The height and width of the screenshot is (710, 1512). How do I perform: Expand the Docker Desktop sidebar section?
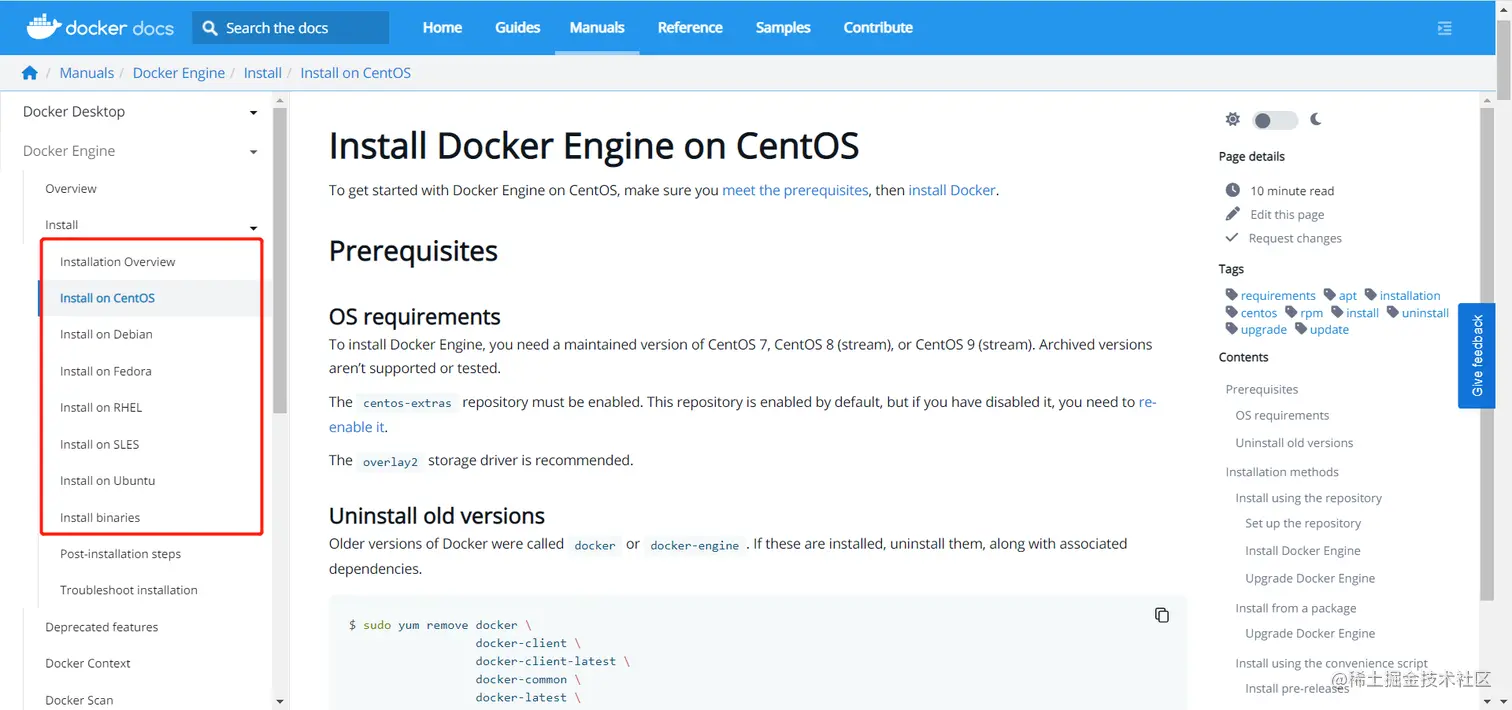point(253,113)
